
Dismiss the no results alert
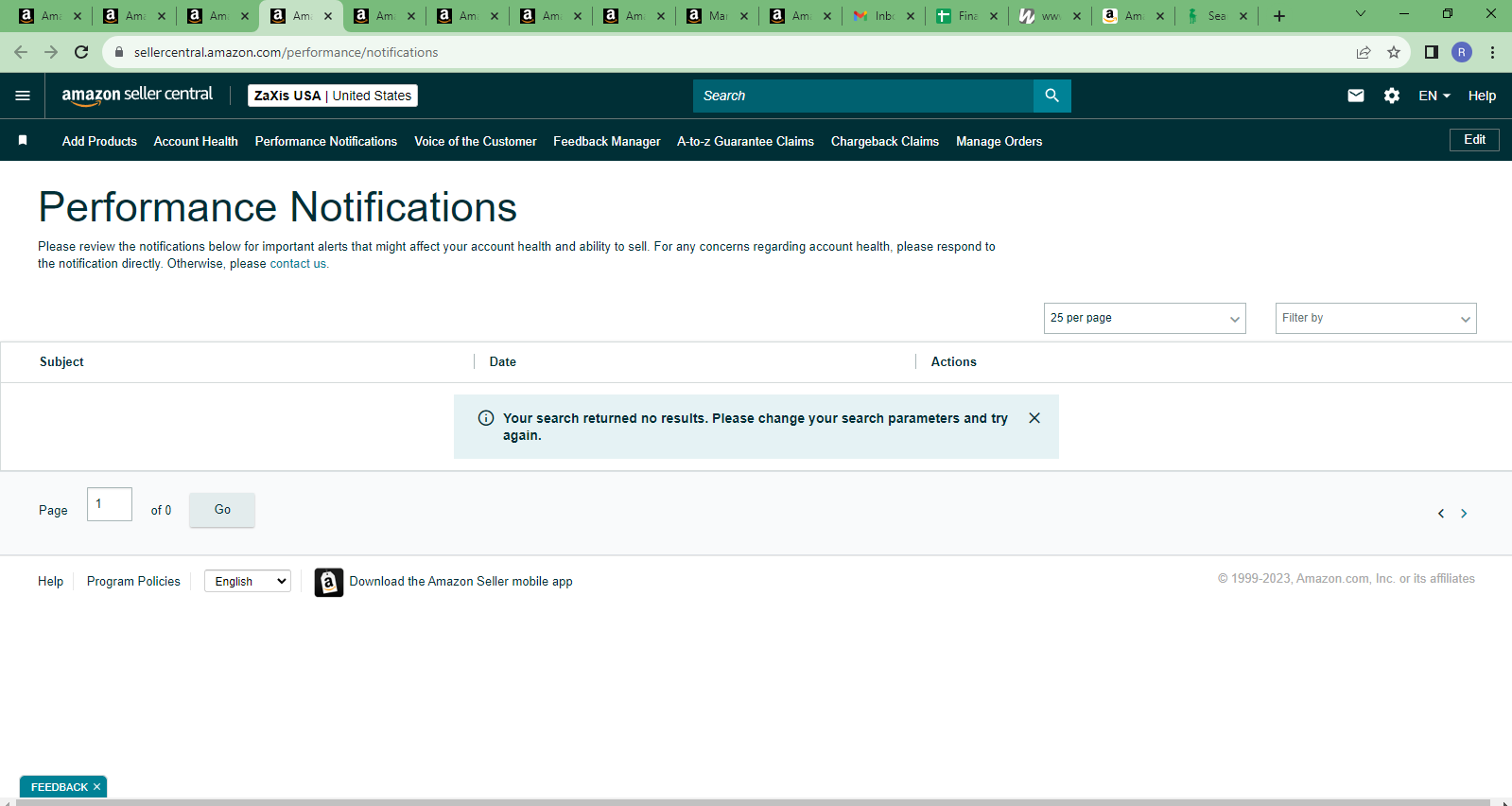[1034, 418]
